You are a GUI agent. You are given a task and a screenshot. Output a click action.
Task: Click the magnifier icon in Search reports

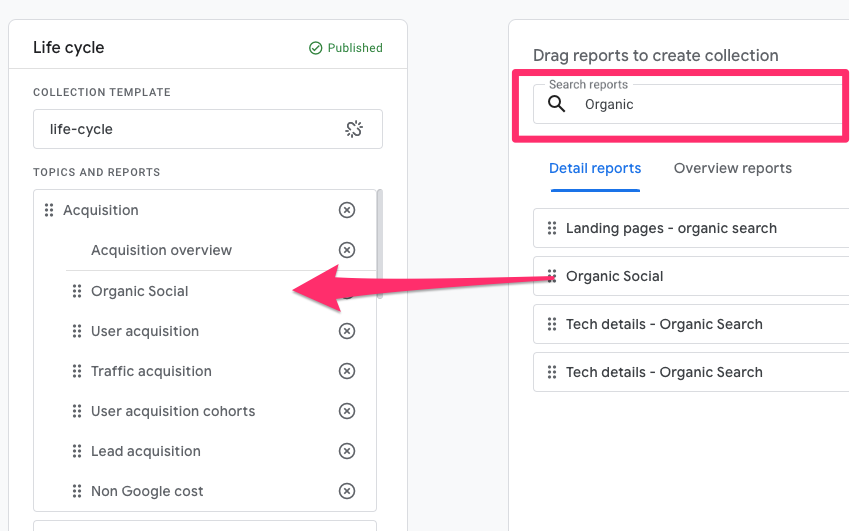(557, 104)
